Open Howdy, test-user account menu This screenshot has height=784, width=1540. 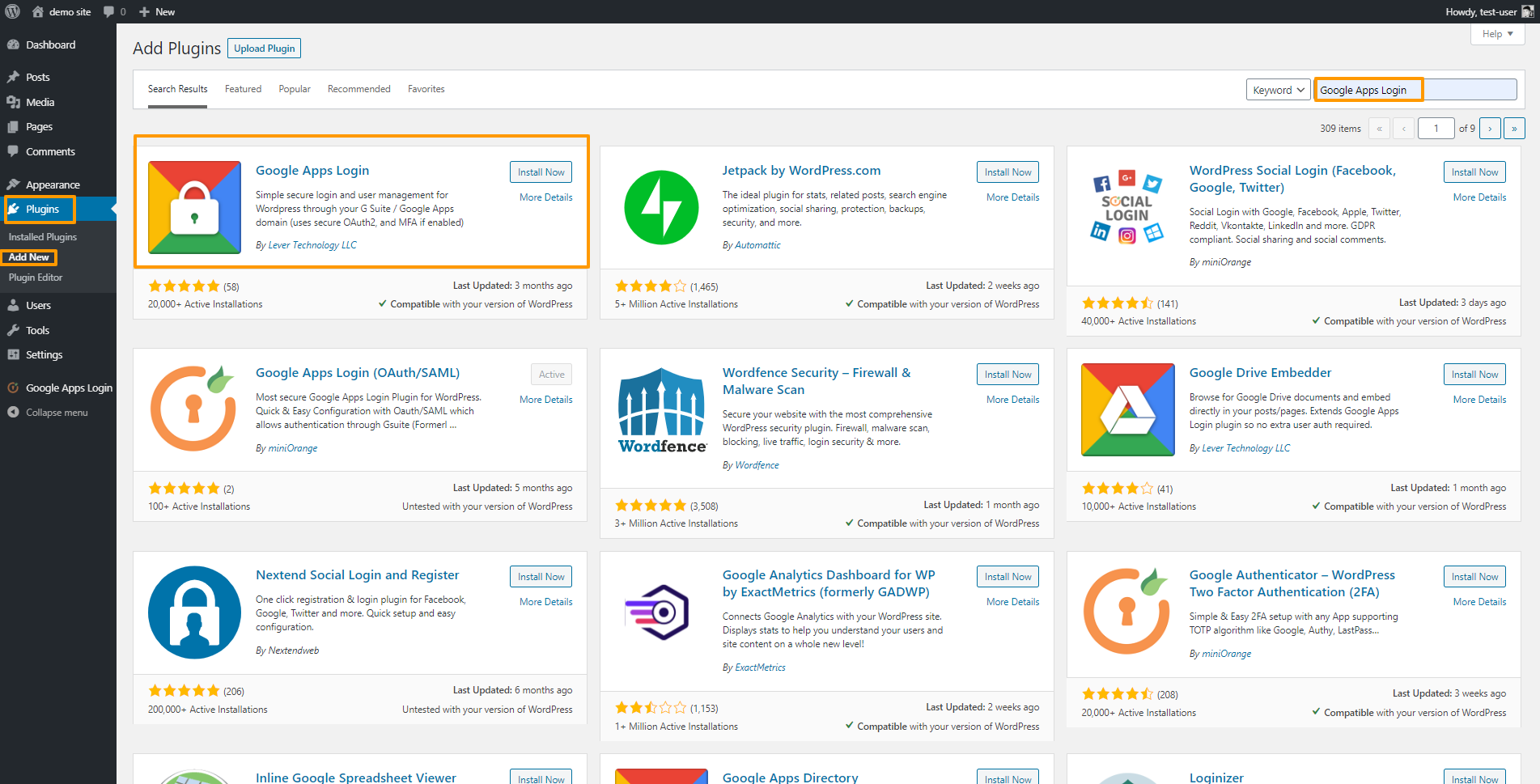1489,11
